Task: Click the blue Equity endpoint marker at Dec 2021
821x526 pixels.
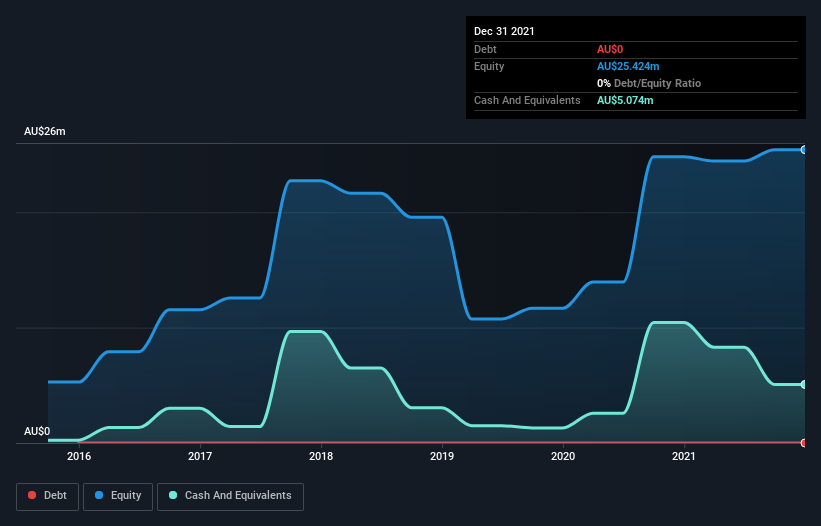Action: (x=804, y=150)
